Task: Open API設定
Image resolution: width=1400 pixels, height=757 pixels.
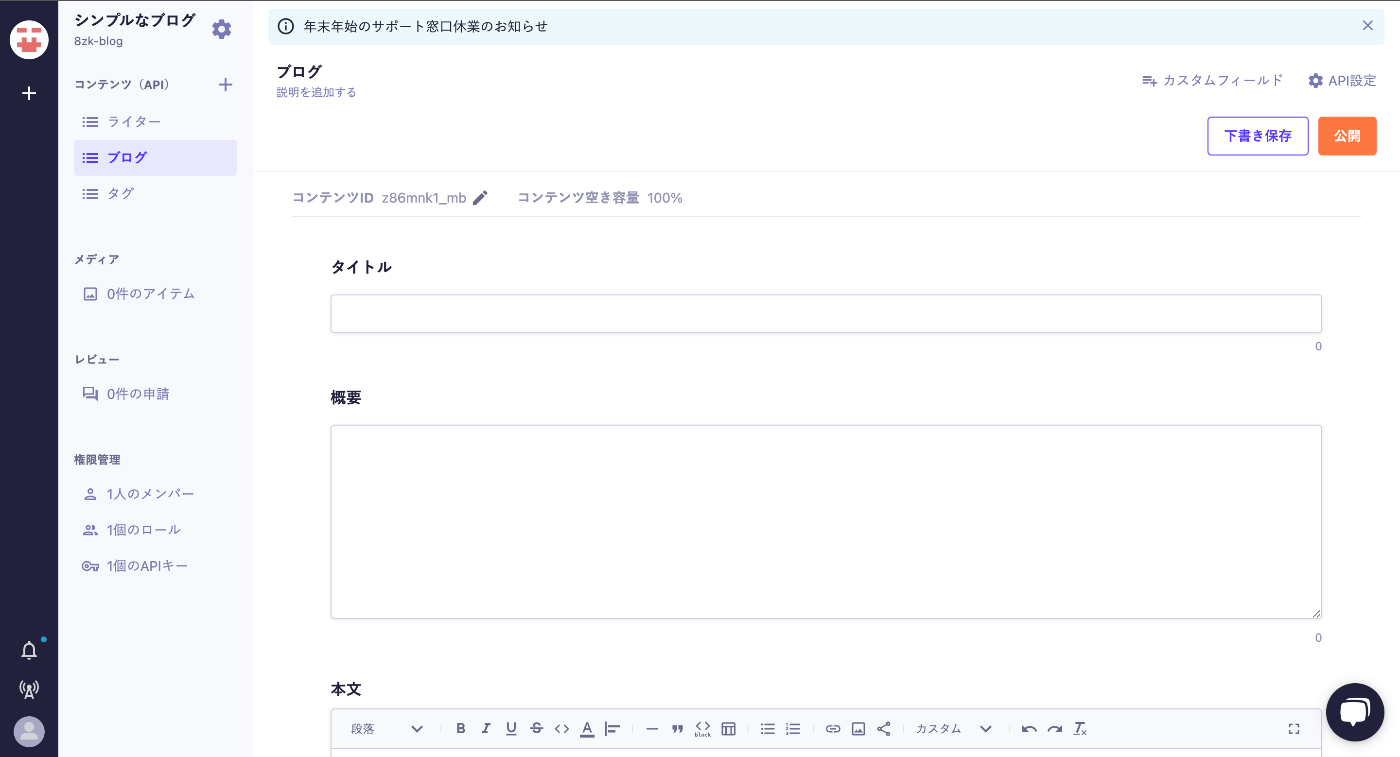Action: (x=1342, y=80)
